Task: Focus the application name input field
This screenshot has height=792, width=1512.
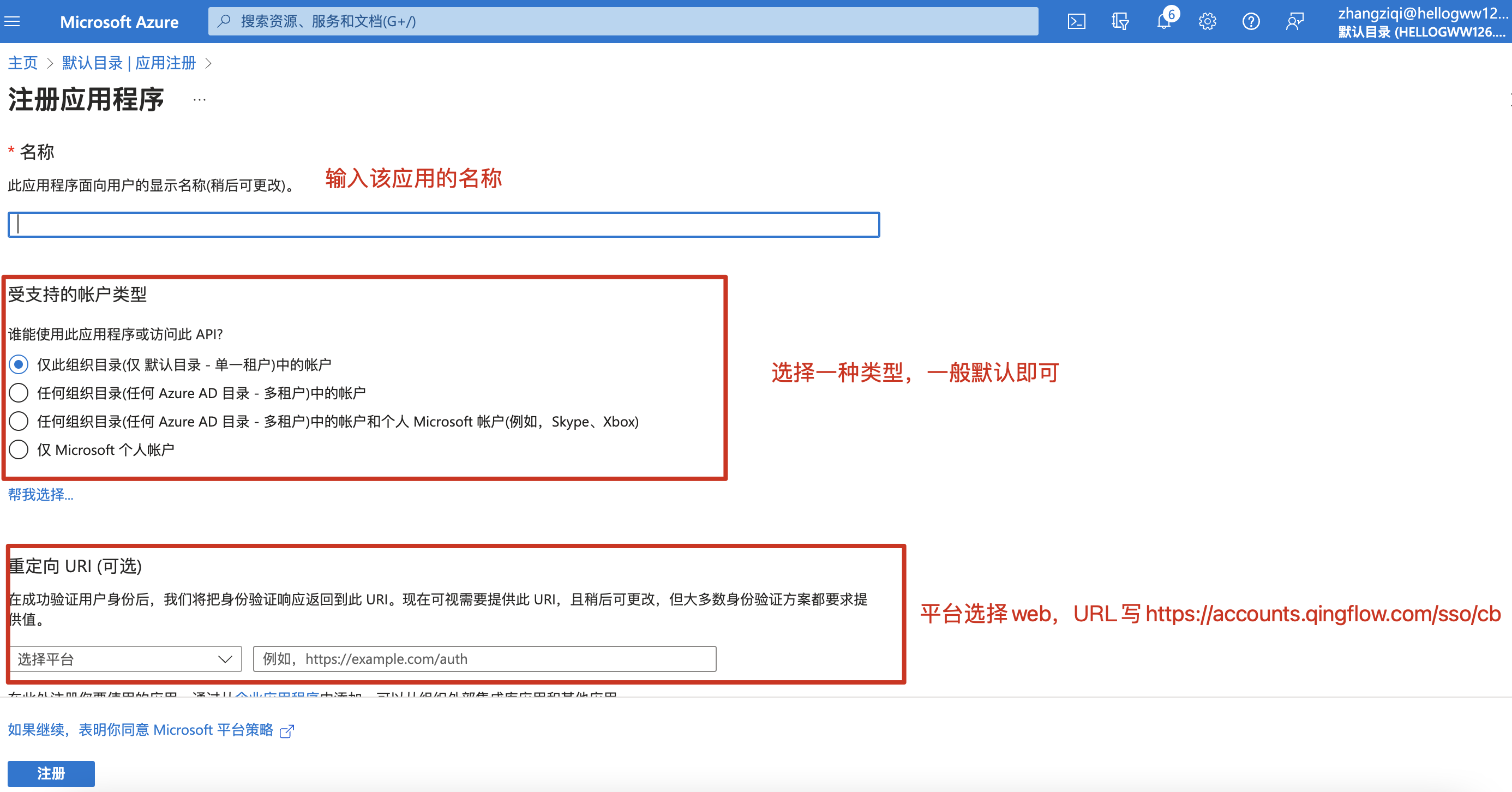Action: click(444, 225)
